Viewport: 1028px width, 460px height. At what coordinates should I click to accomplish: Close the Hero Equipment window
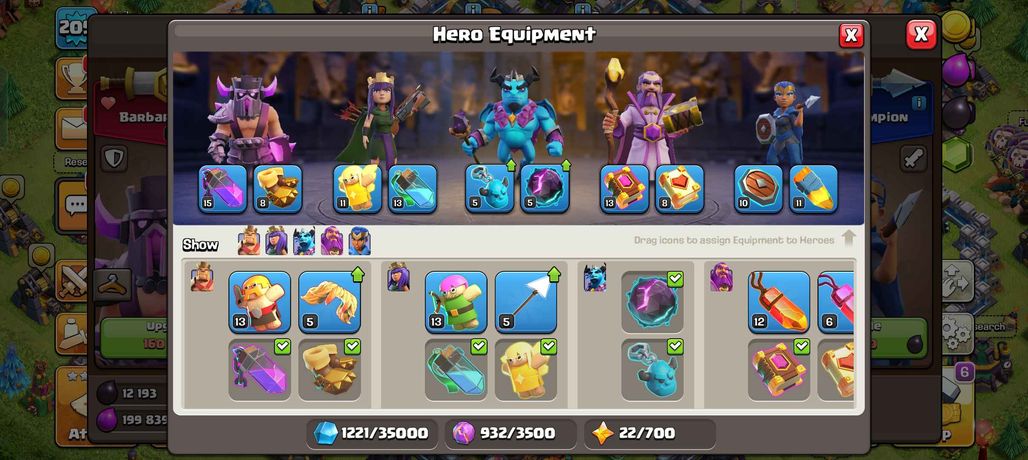coord(851,35)
